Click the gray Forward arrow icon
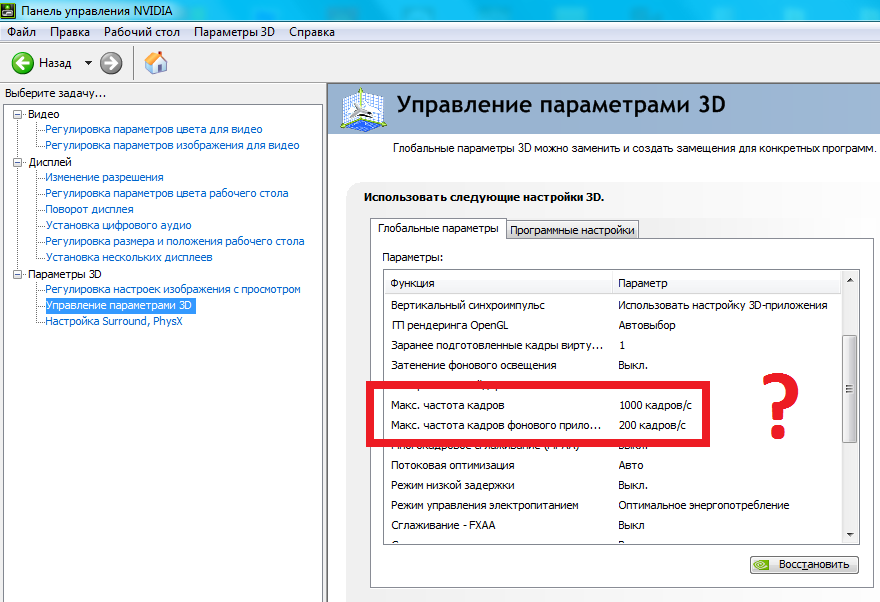The image size is (880, 602). click(x=111, y=63)
